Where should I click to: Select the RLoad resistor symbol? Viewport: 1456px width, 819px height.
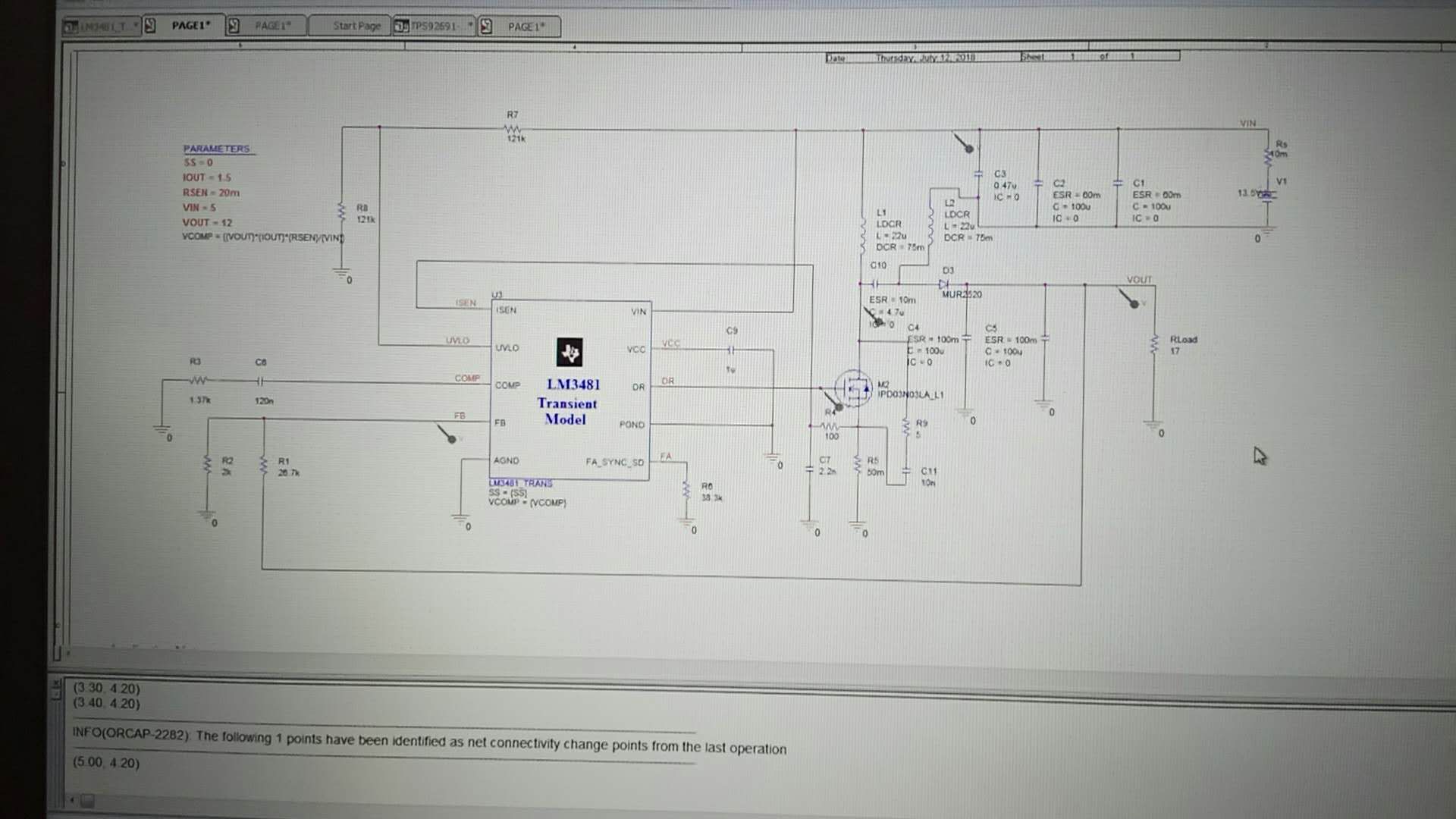[1154, 345]
